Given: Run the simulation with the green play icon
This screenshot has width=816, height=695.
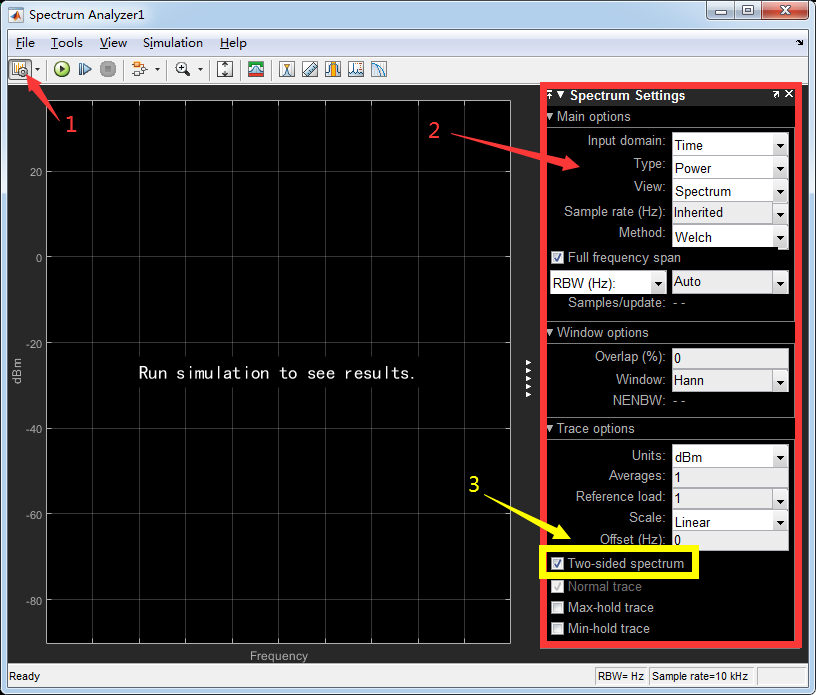Looking at the screenshot, I should click(x=60, y=69).
